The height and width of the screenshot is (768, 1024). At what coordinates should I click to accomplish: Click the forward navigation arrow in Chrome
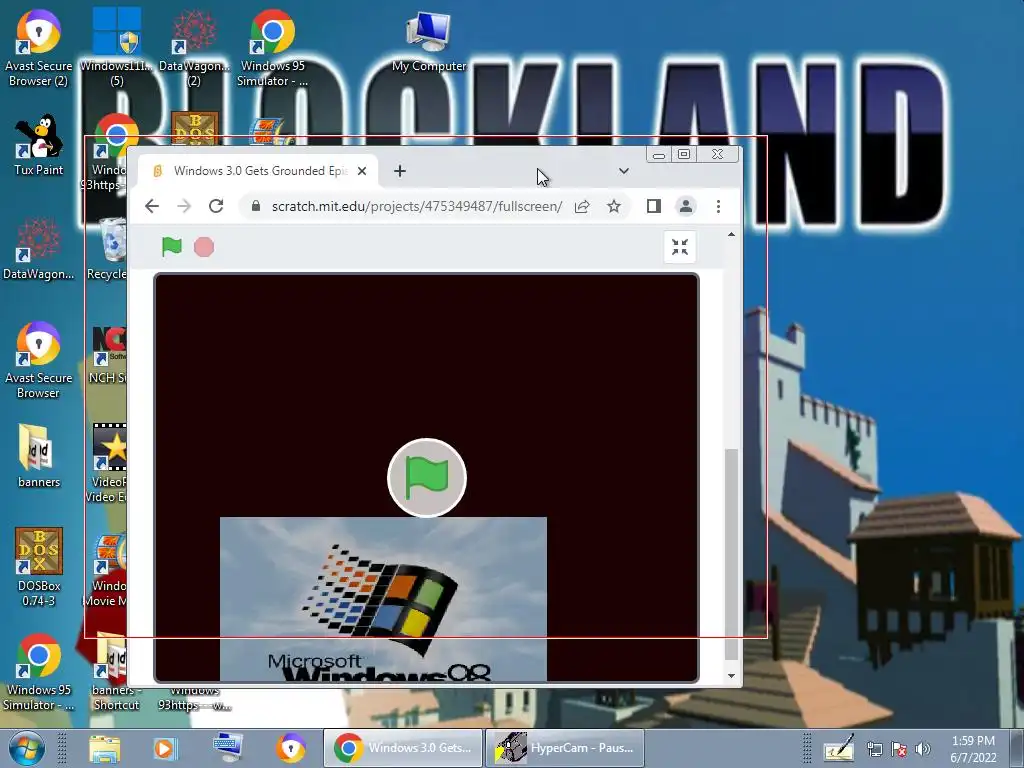click(184, 206)
